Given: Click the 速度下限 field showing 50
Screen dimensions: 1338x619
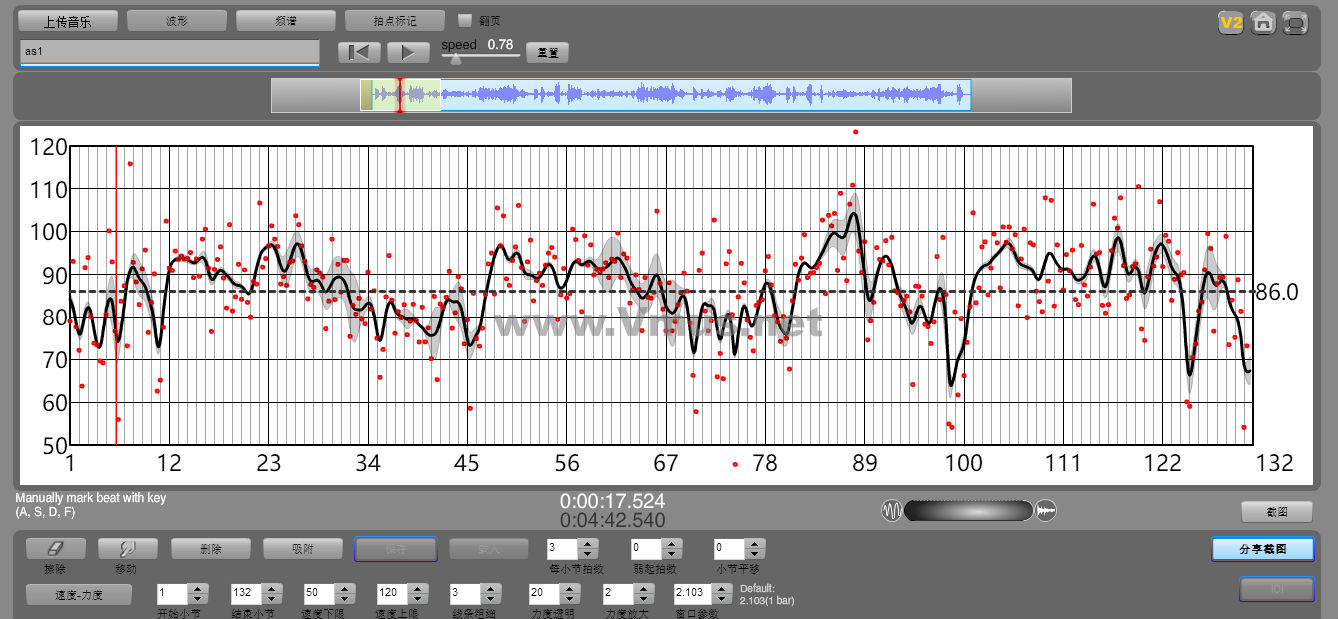Looking at the screenshot, I should click(320, 593).
